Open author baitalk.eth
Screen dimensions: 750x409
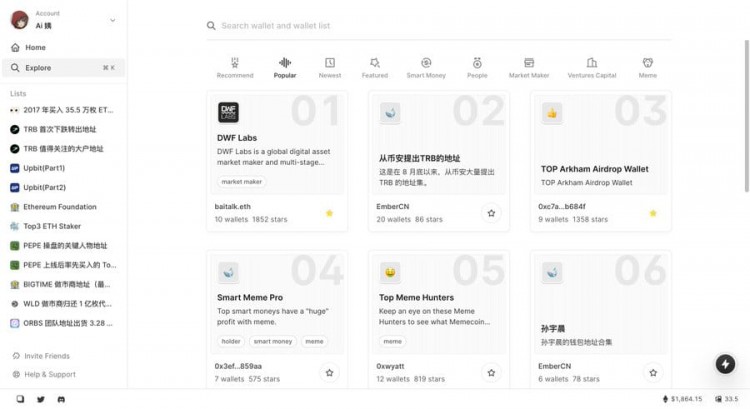click(x=232, y=207)
